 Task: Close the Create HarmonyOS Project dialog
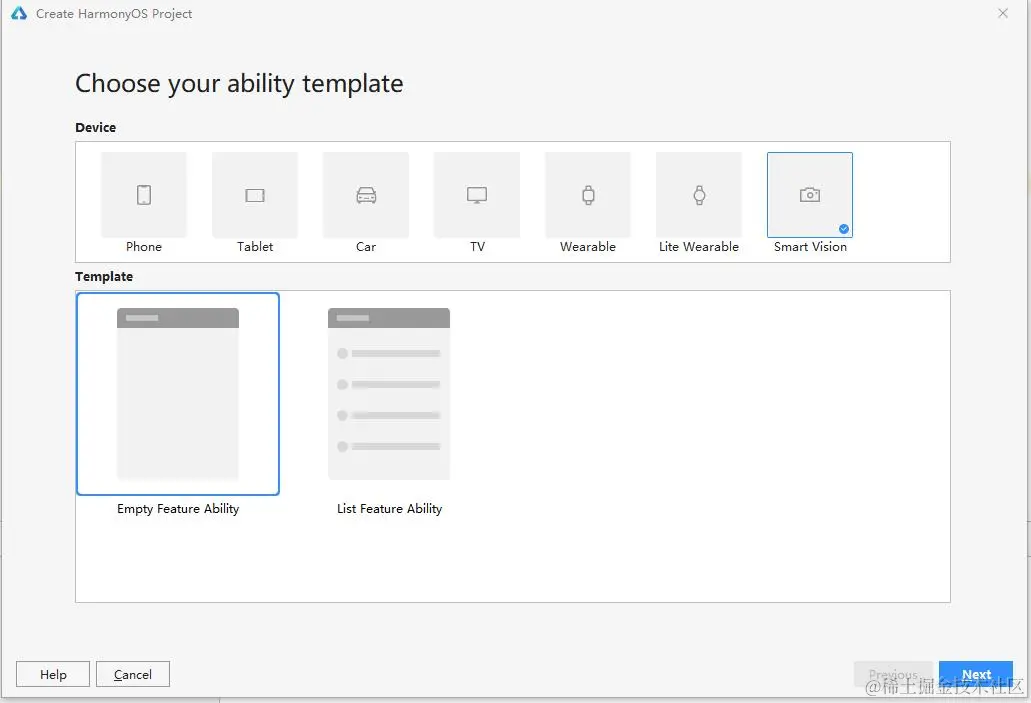point(1003,13)
